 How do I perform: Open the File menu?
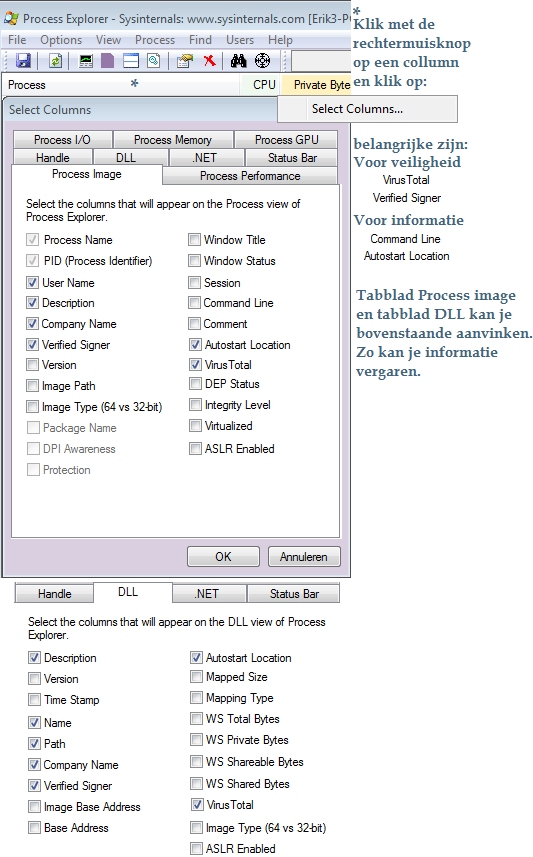click(x=17, y=40)
